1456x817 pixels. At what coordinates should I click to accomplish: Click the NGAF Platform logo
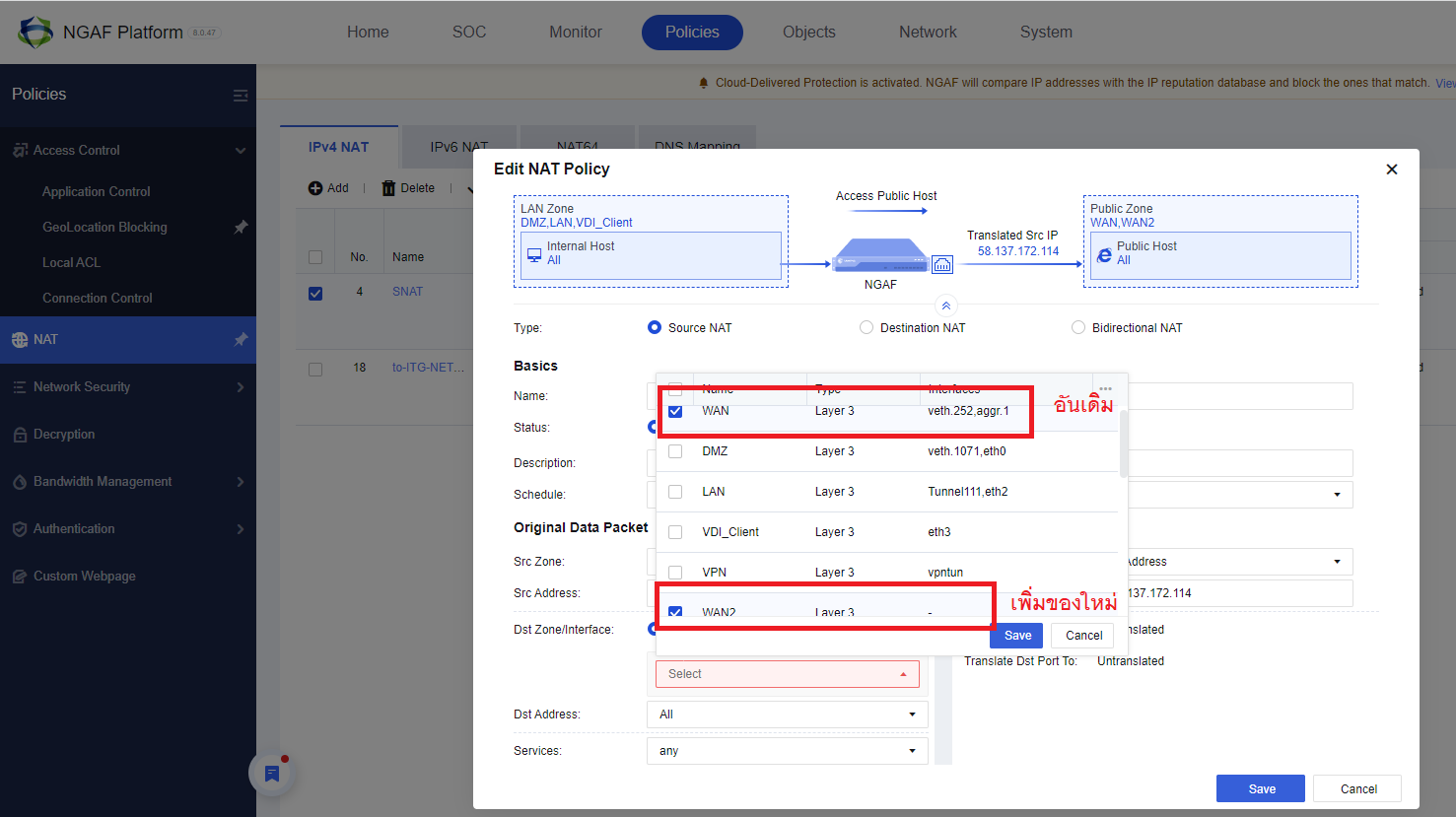[36, 31]
